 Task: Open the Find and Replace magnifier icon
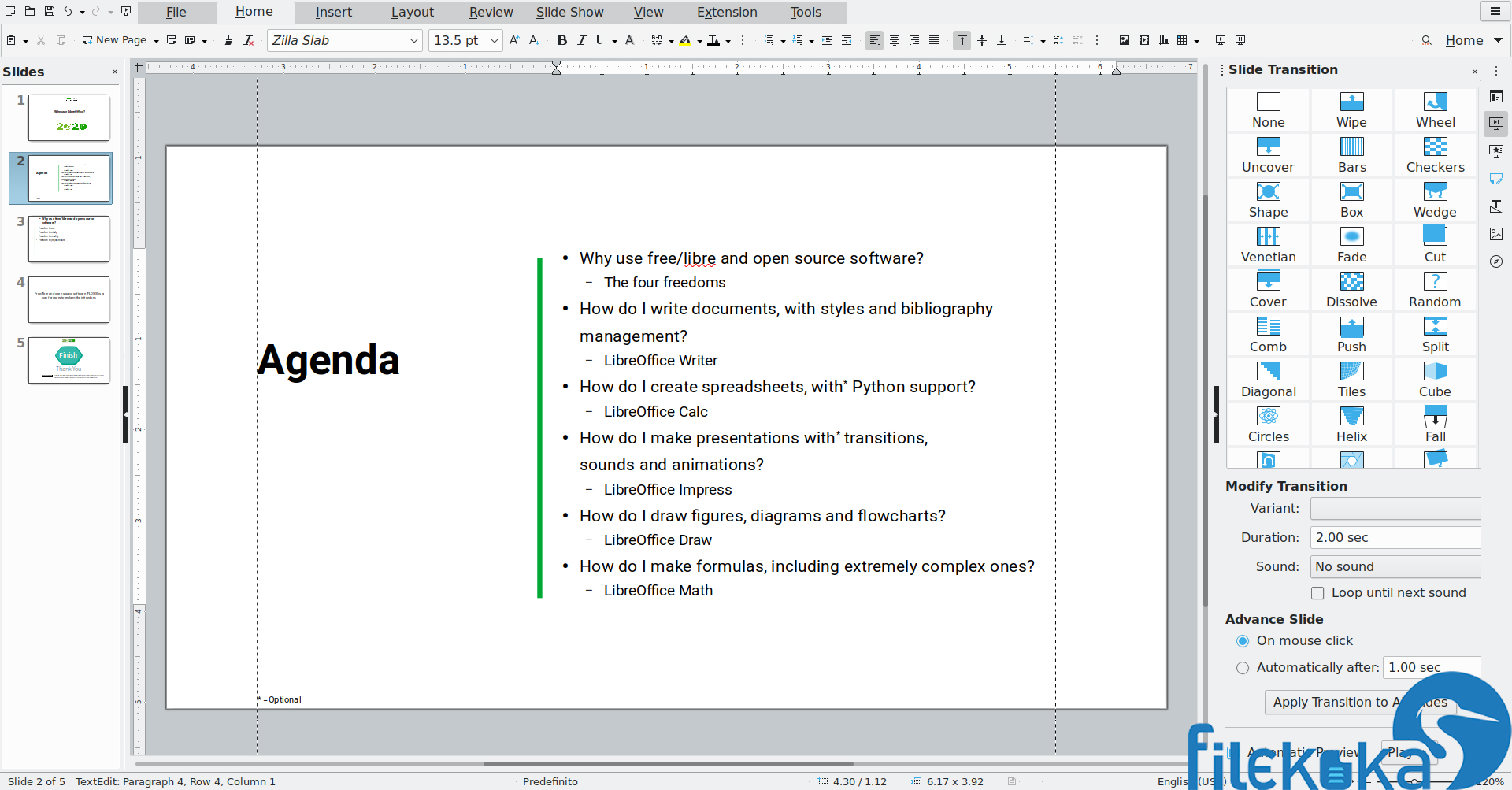1426,40
